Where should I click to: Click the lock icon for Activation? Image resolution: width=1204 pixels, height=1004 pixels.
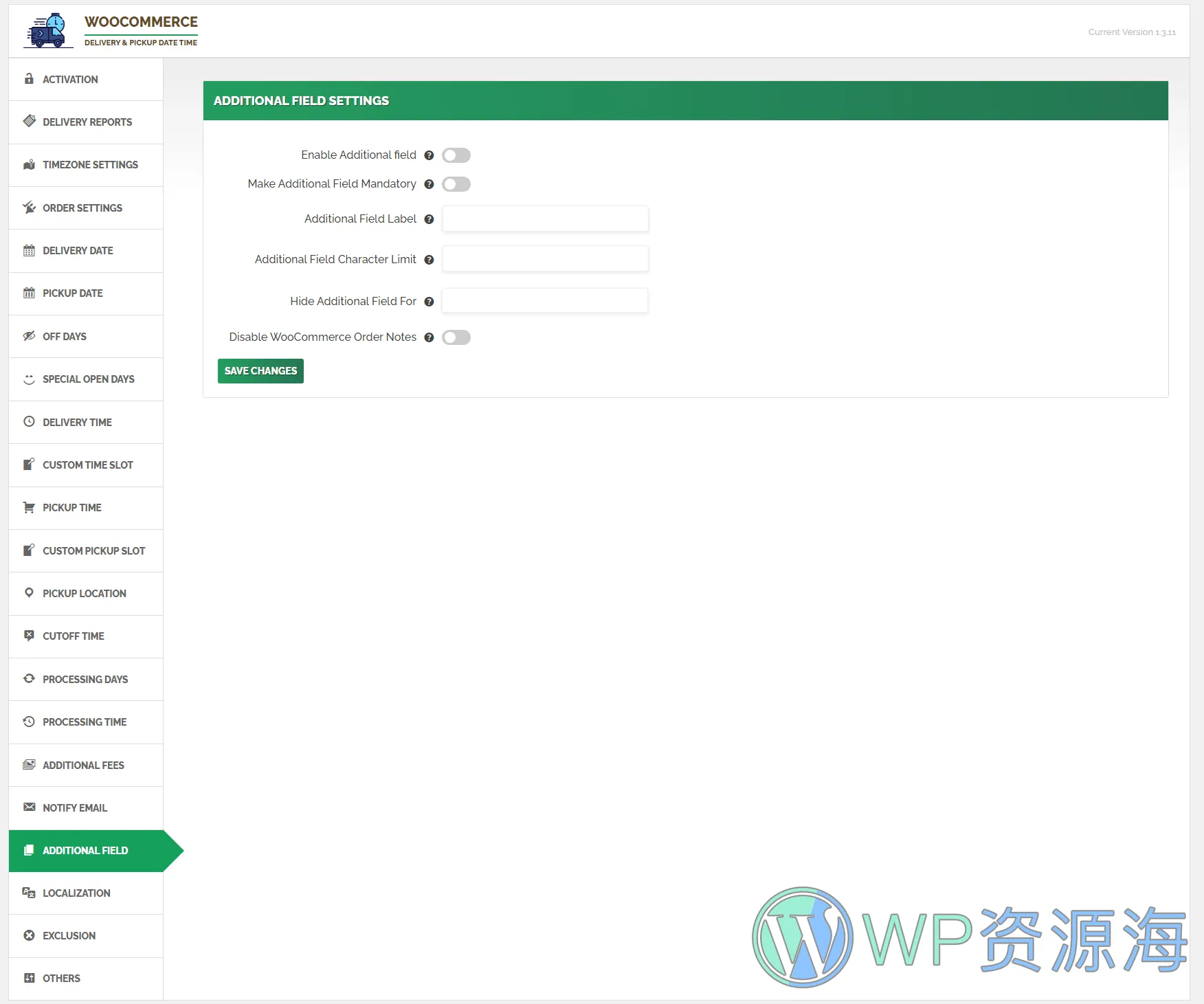[29, 79]
